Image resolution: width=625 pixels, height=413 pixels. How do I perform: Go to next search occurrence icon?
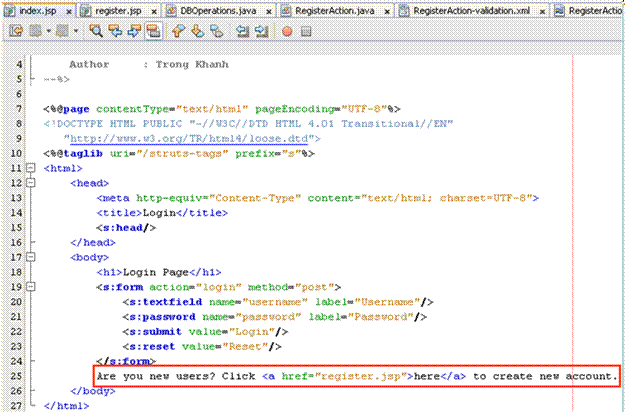coord(134,31)
